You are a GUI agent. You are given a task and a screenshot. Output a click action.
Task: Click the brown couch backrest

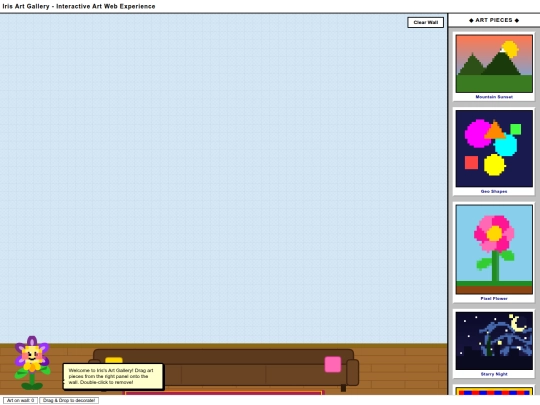pos(223,356)
